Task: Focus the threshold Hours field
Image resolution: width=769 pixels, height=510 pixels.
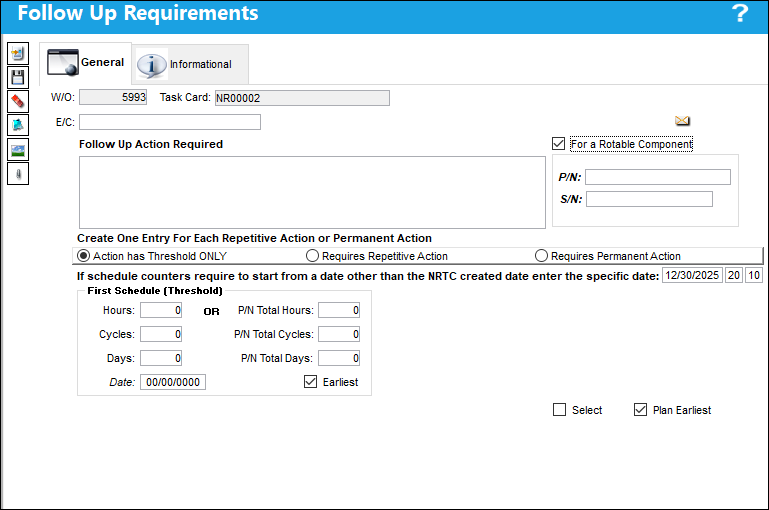Action: click(161, 310)
